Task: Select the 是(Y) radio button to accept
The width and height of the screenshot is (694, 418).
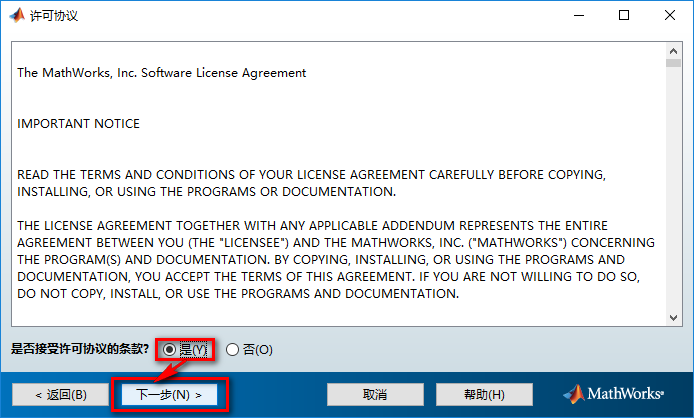Action: pyautogui.click(x=169, y=350)
